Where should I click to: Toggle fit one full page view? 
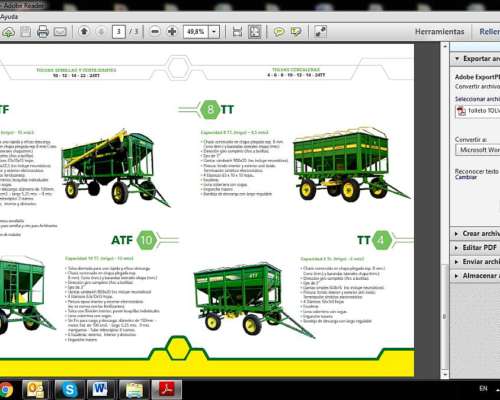tap(255, 32)
